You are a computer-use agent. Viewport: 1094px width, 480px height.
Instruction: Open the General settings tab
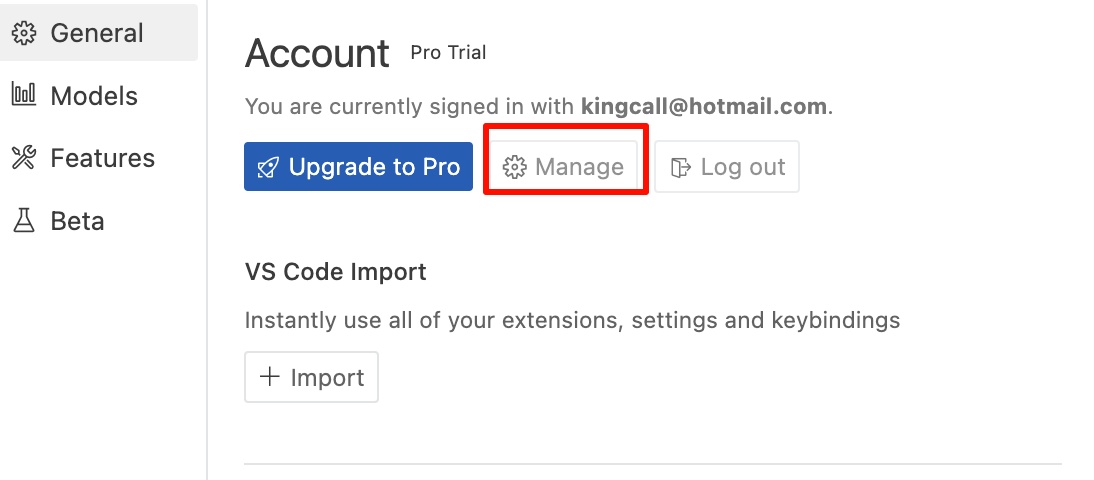[x=96, y=33]
